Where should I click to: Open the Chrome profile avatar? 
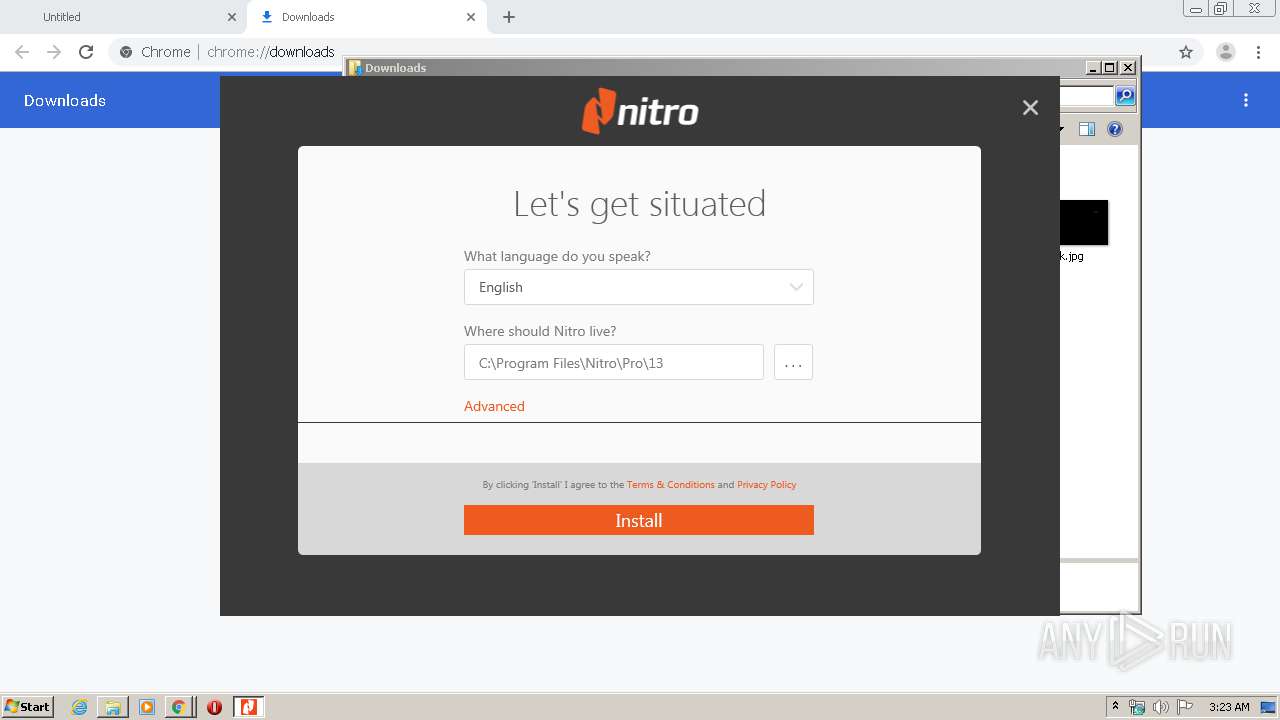click(x=1225, y=52)
